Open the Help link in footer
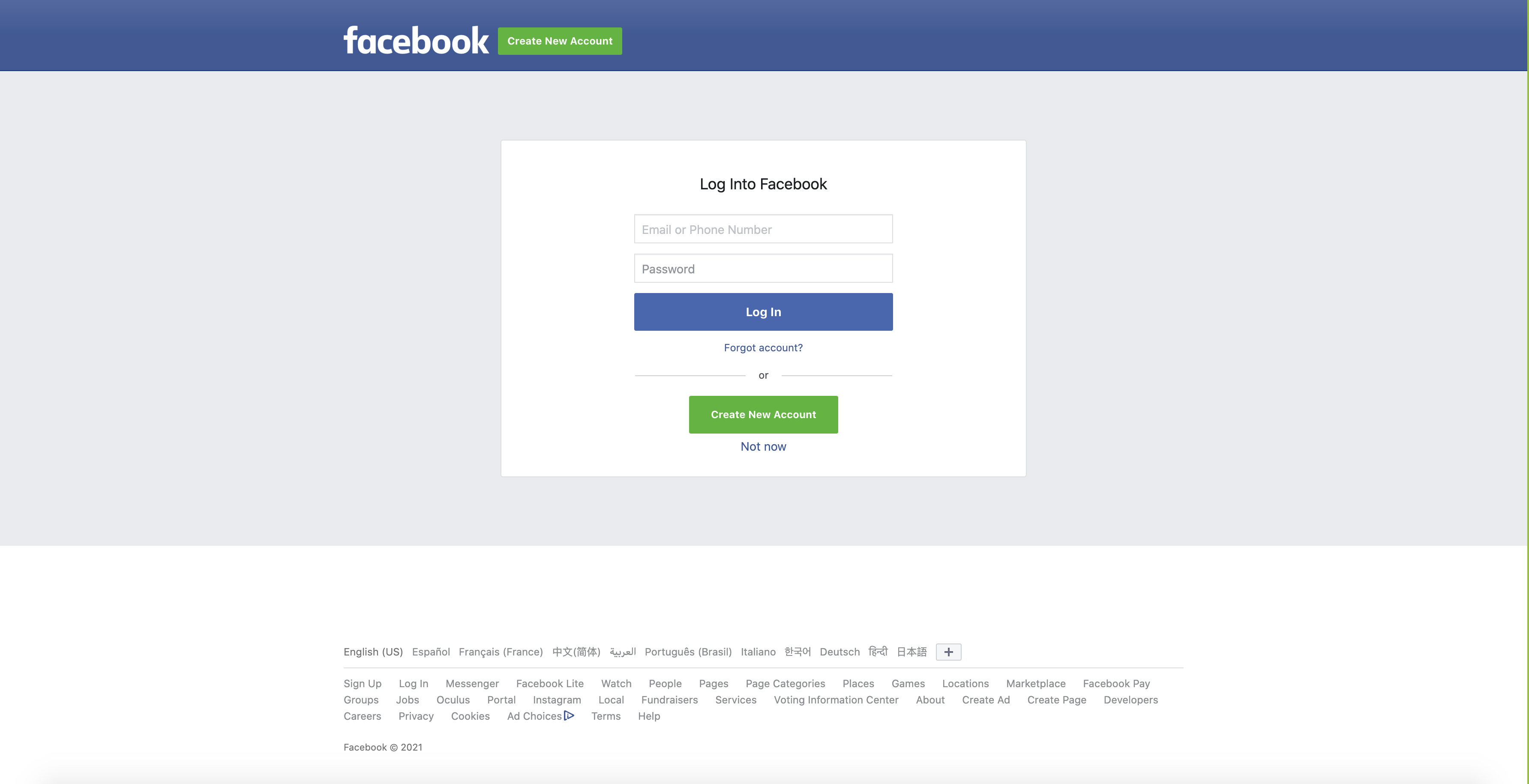Viewport: 1529px width, 784px height. point(649,716)
